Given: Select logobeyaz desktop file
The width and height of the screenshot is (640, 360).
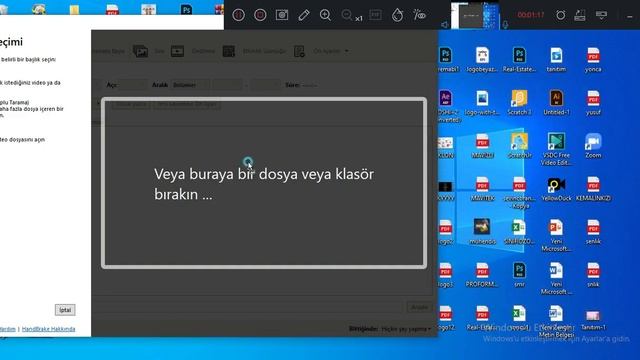Looking at the screenshot, I should [482, 60].
